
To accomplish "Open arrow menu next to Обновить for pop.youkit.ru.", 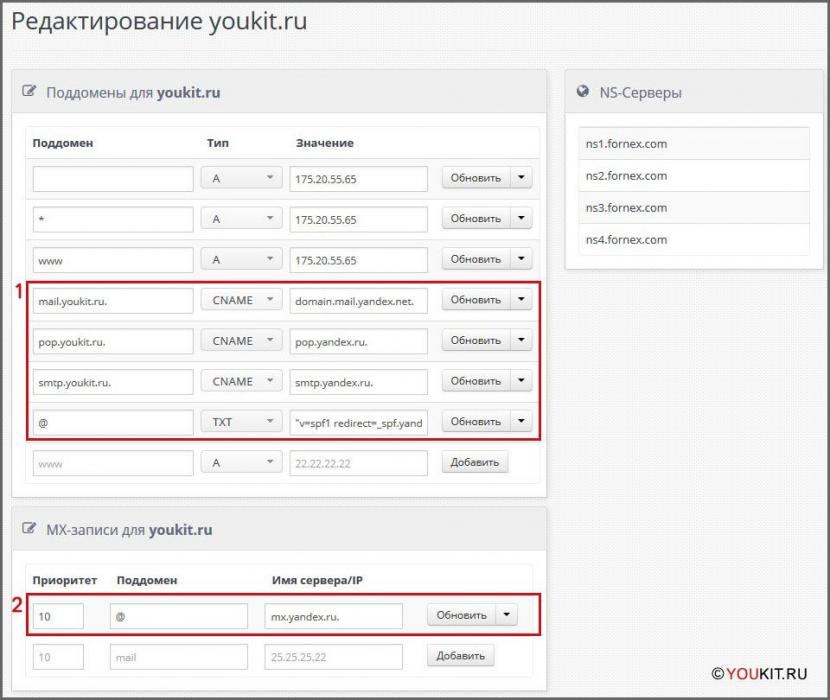I will coord(521,341).
